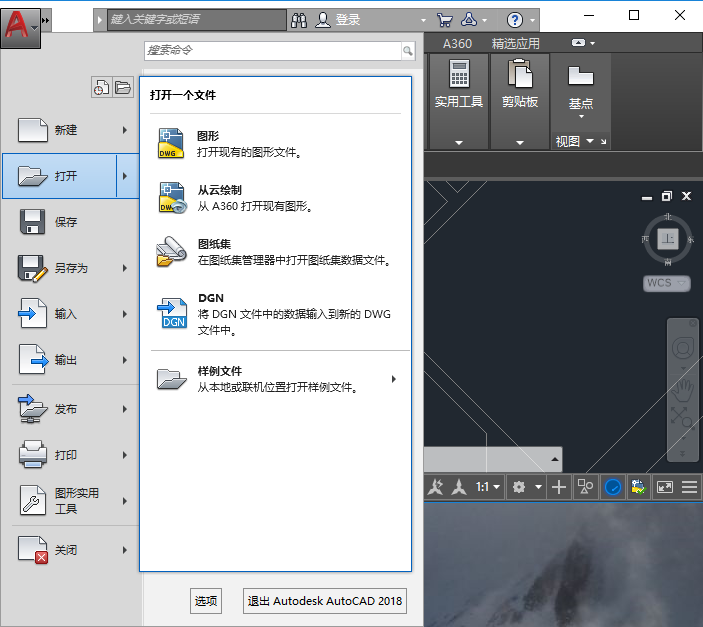Image resolution: width=703 pixels, height=627 pixels.
Task: Expand the Export (输出) submenu arrow
Action: coord(125,360)
